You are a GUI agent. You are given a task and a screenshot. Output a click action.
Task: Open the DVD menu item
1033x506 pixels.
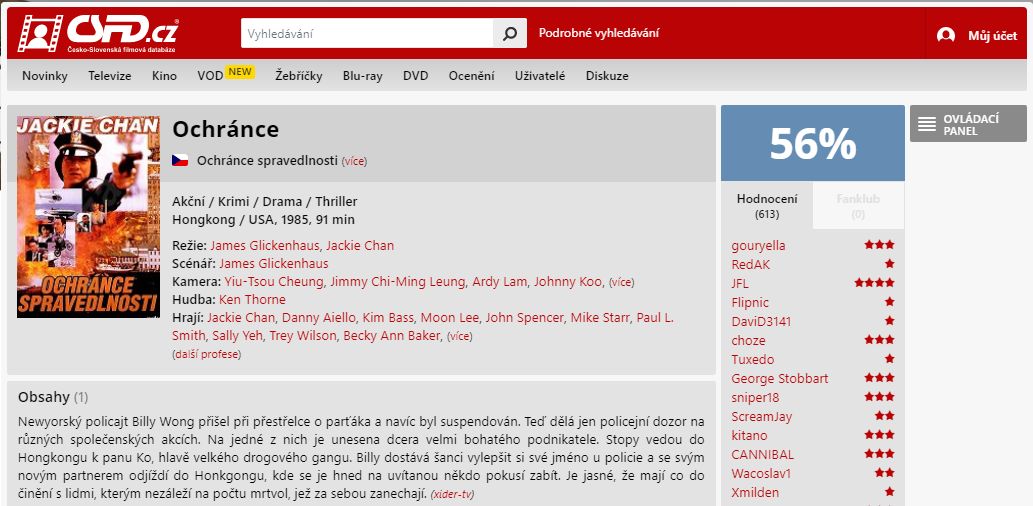(416, 76)
